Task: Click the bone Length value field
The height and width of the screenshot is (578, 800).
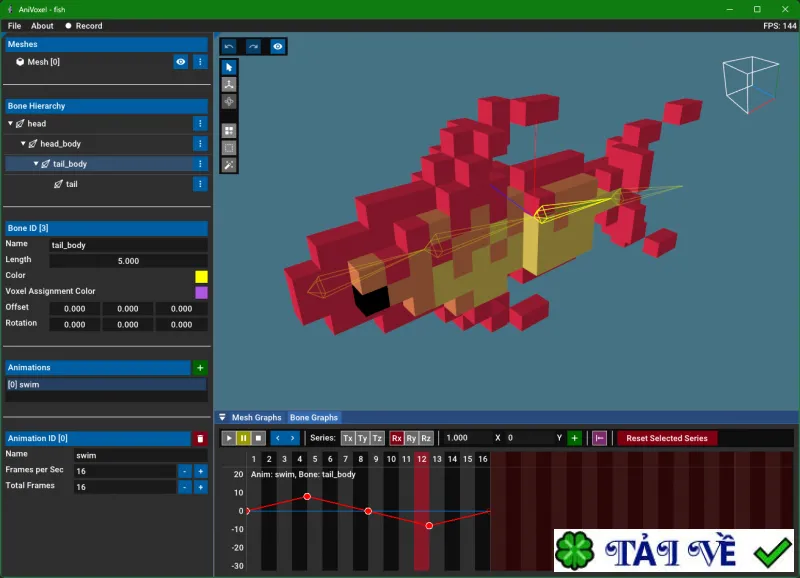Action: [x=129, y=261]
